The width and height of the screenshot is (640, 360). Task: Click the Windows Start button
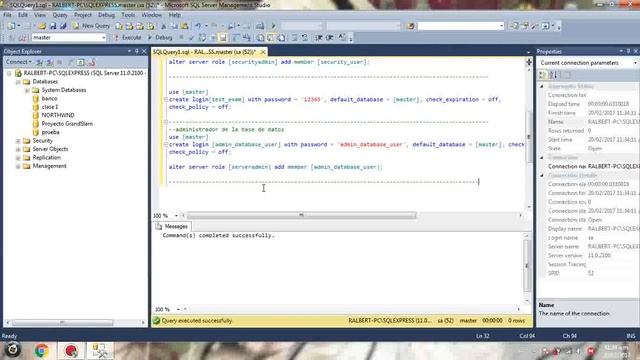(x=12, y=350)
